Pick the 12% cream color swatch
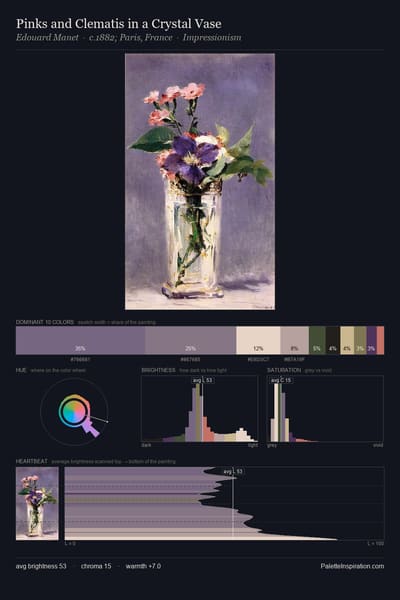The image size is (400, 600). 258,340
